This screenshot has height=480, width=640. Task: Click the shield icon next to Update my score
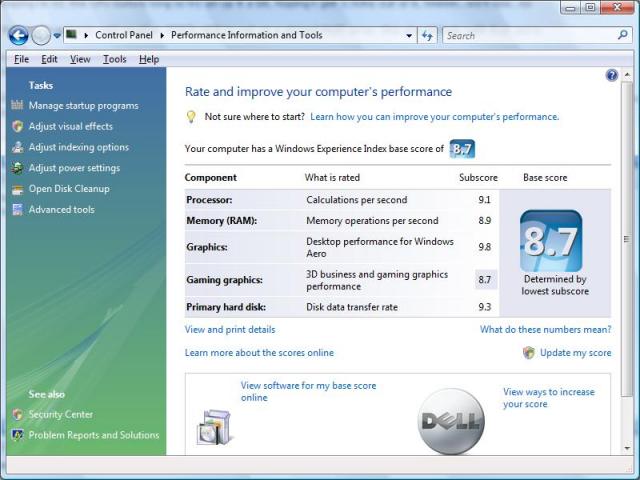coord(529,353)
